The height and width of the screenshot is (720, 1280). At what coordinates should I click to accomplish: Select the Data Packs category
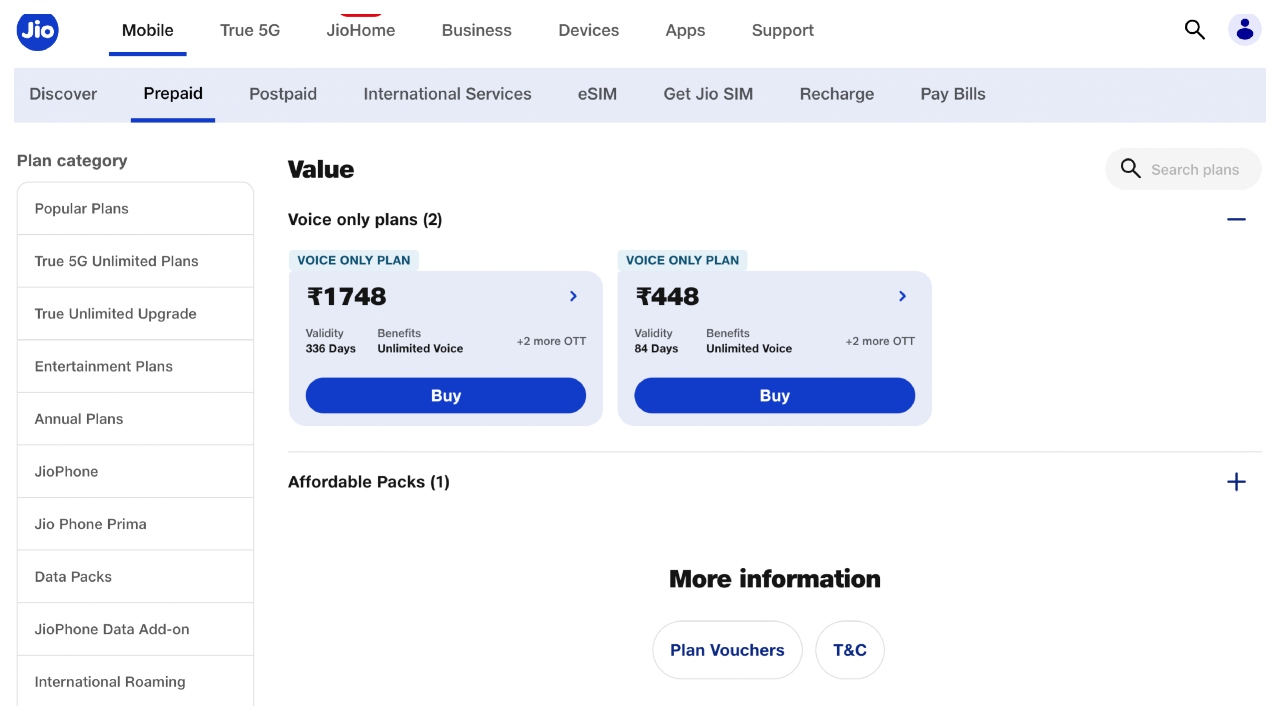point(73,577)
